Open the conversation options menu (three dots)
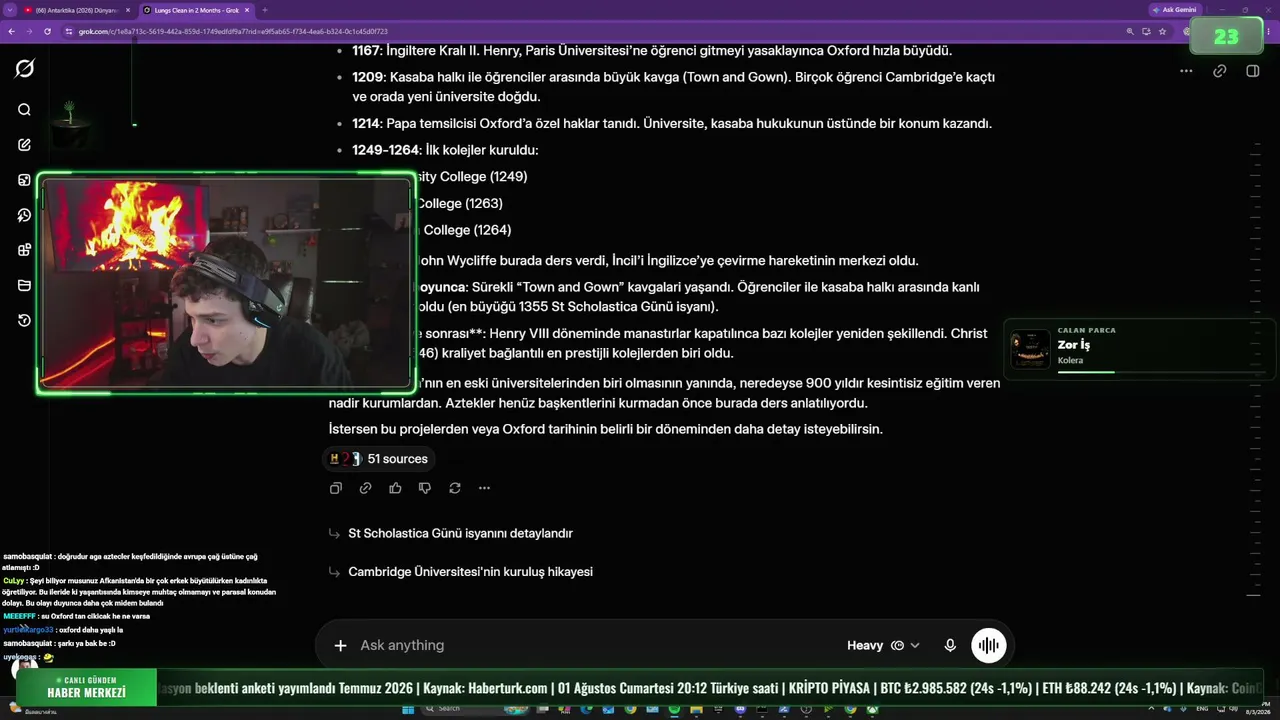This screenshot has width=1280, height=720. (x=1186, y=71)
